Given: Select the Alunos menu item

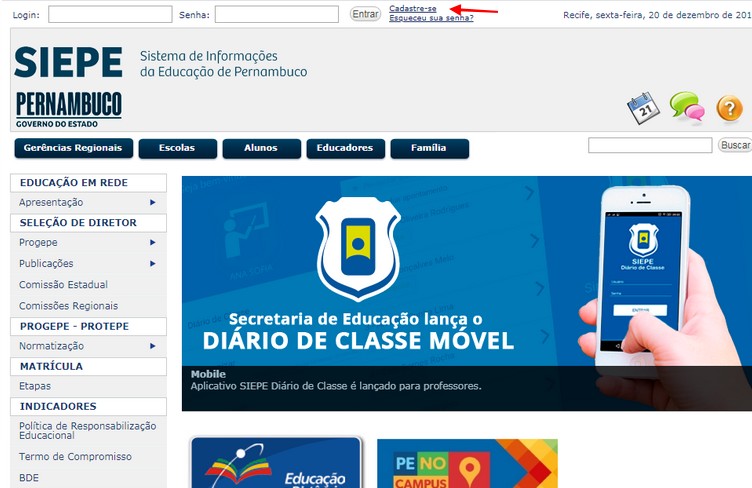Looking at the screenshot, I should (x=261, y=148).
